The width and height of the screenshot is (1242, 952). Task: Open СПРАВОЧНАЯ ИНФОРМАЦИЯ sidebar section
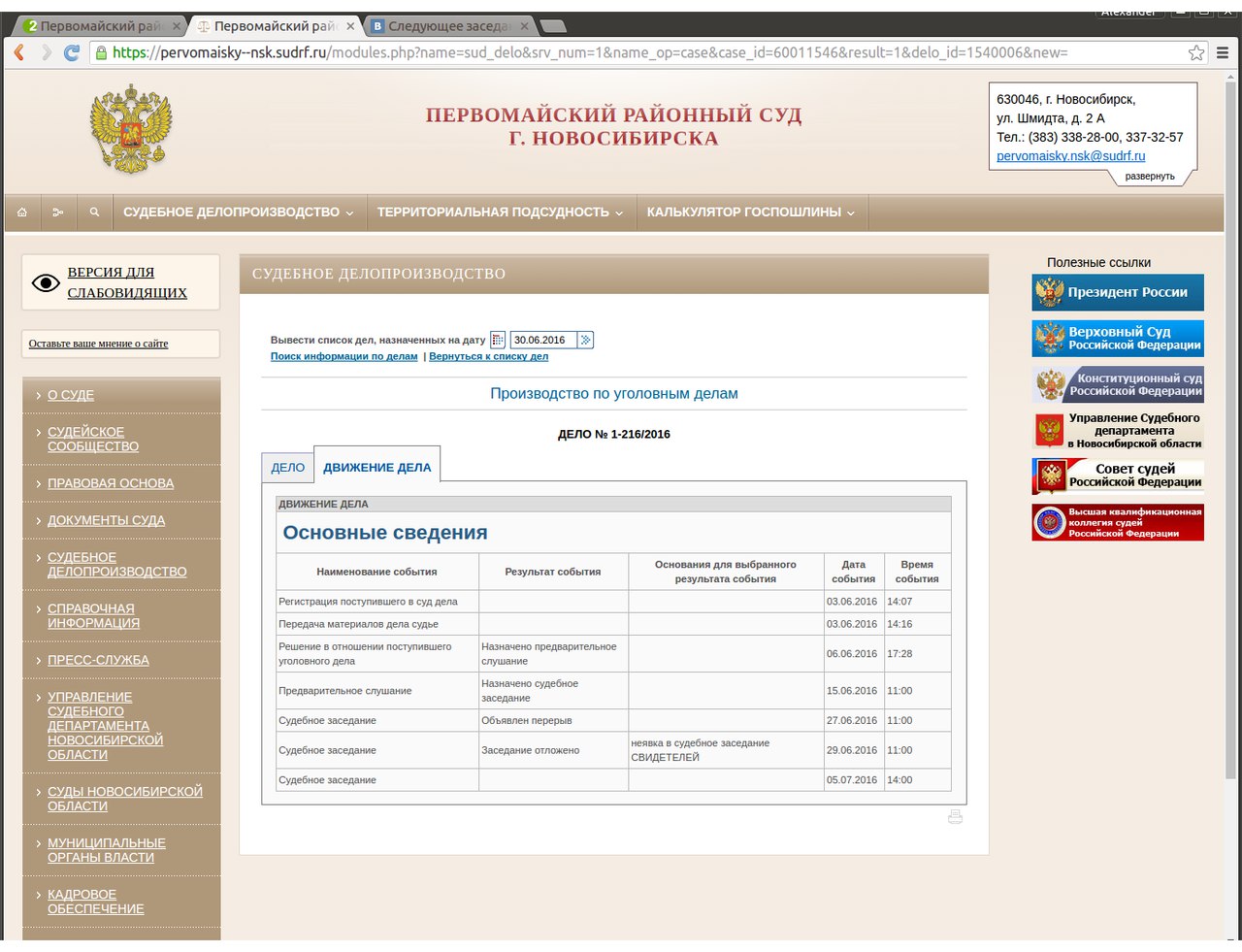(x=93, y=615)
